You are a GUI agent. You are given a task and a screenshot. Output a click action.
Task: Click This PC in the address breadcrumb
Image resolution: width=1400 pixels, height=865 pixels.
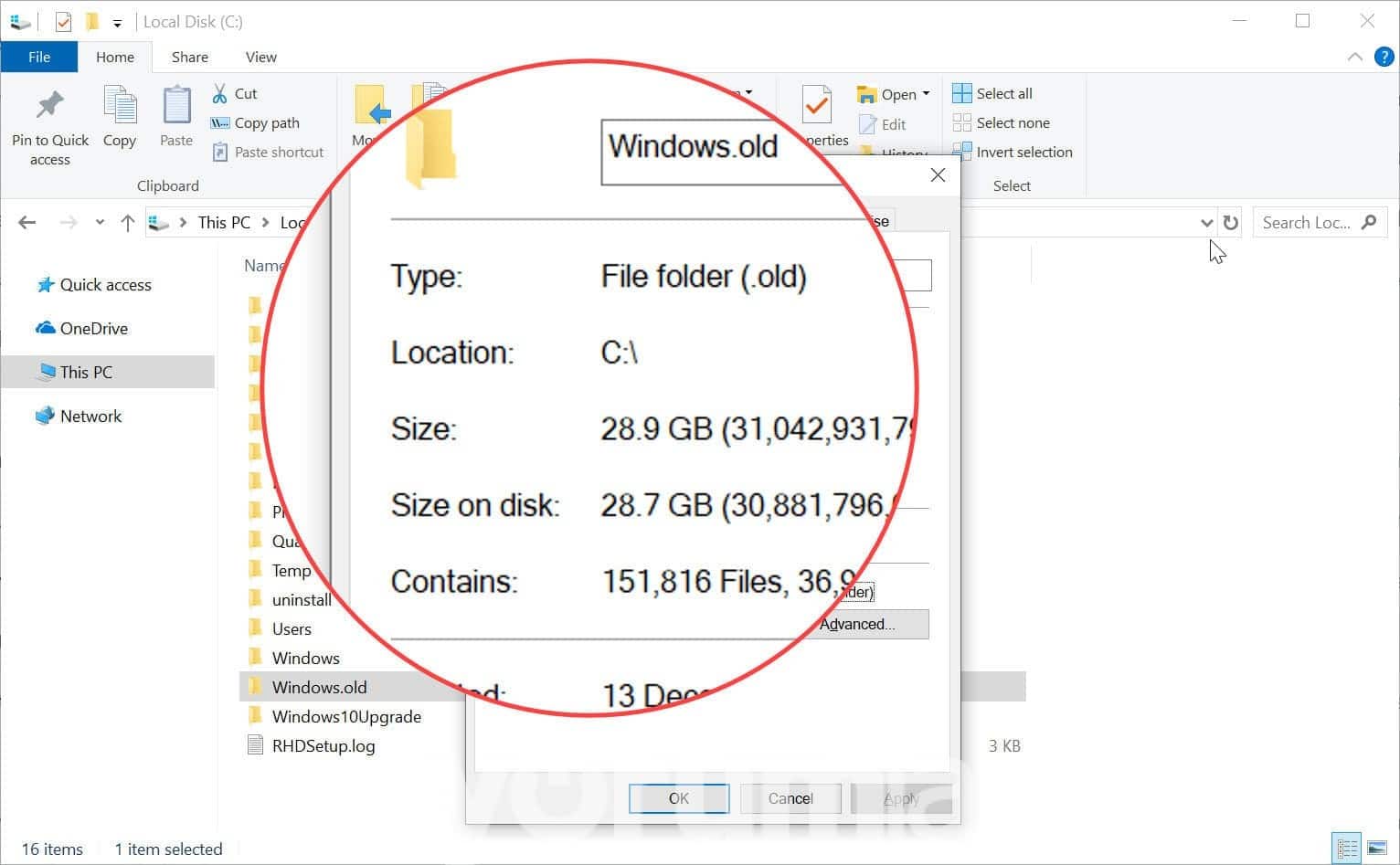coord(224,222)
